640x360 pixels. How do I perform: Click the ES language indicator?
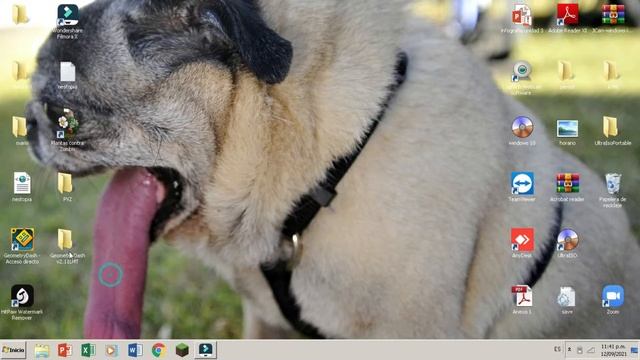pos(558,349)
